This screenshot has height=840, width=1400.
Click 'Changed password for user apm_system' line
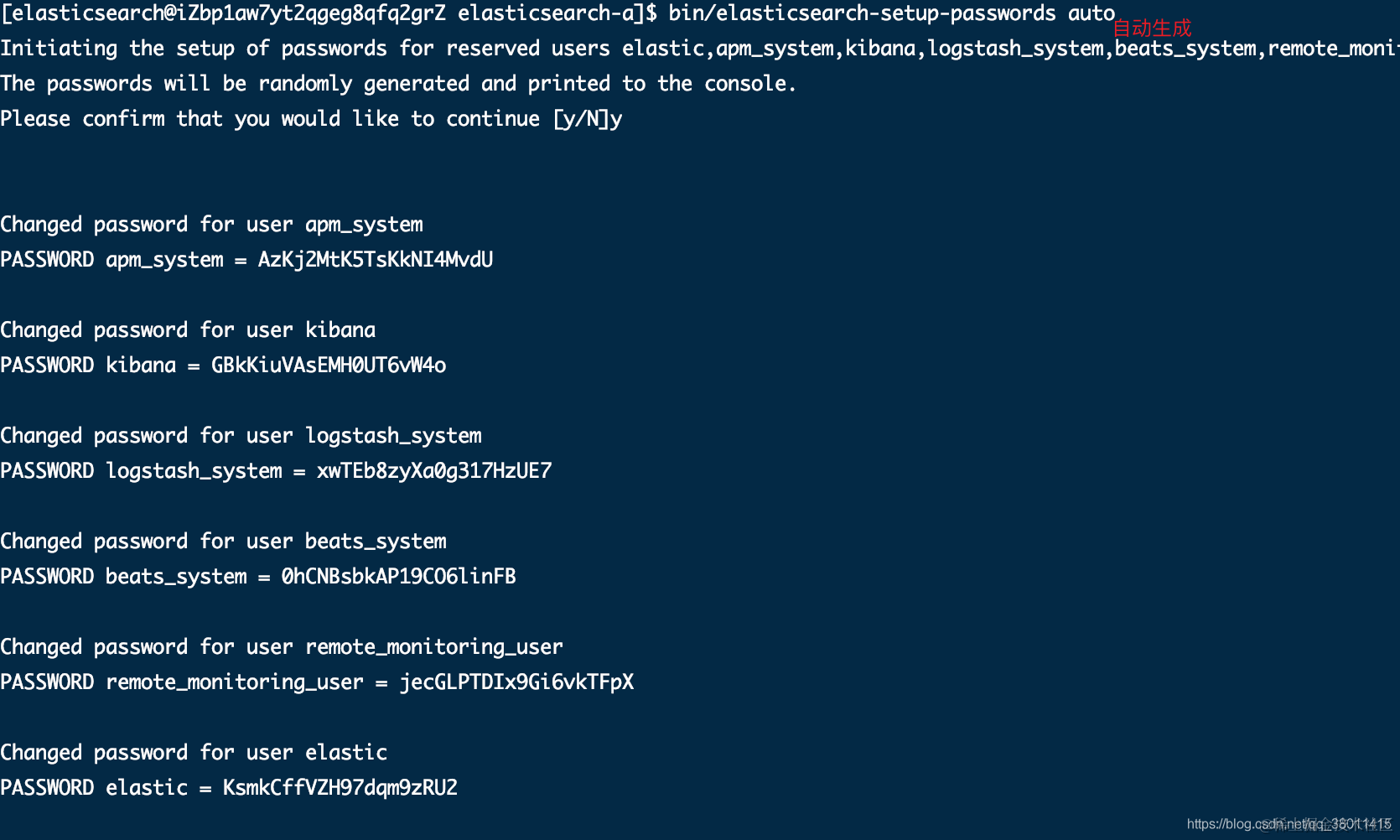(211, 225)
